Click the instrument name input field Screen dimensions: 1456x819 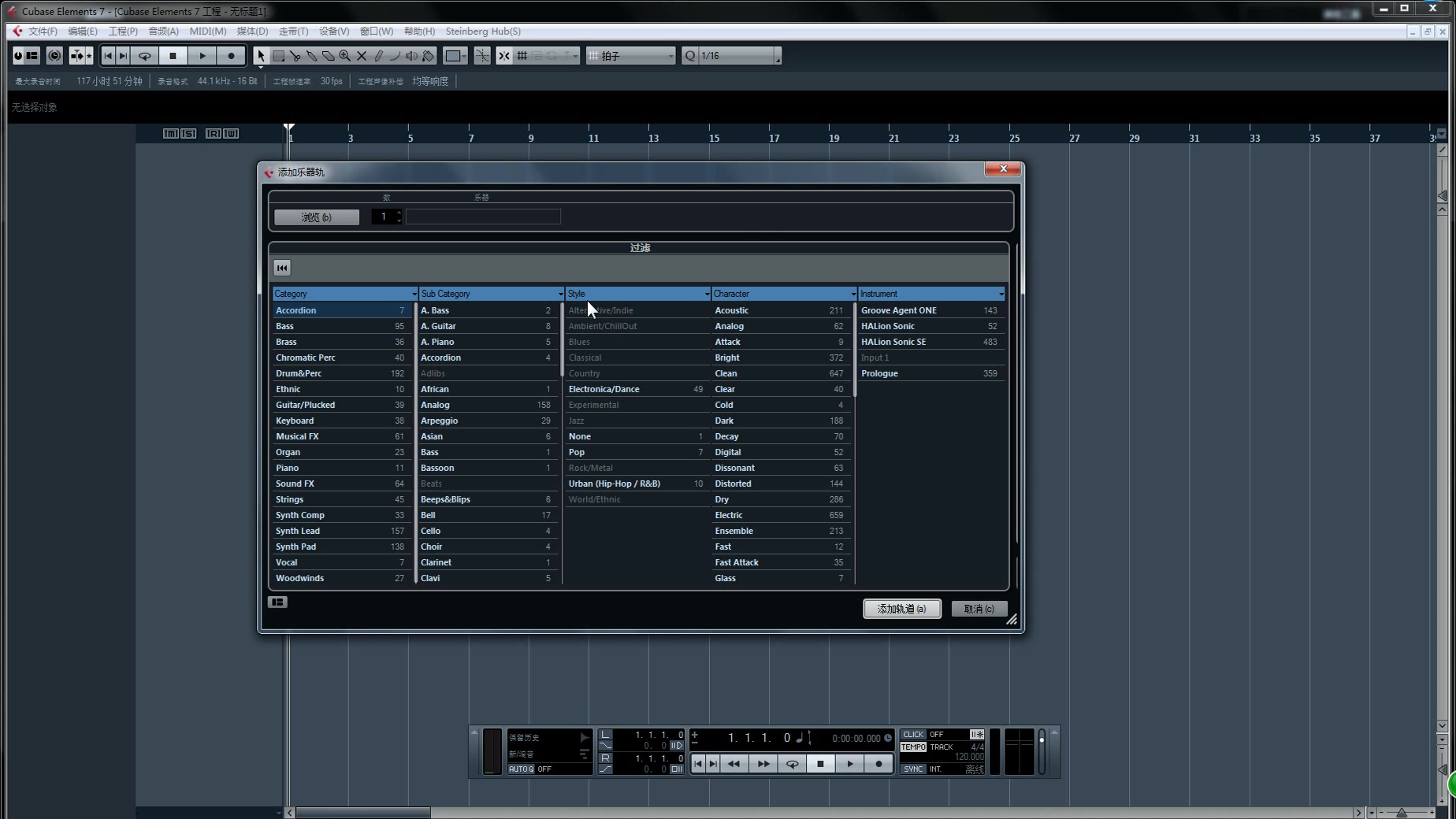[x=483, y=217]
